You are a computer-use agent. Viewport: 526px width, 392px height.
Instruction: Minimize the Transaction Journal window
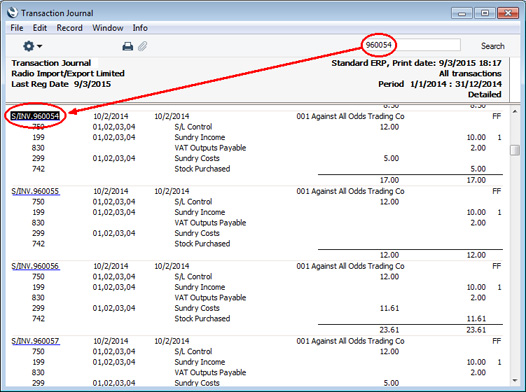click(x=462, y=13)
